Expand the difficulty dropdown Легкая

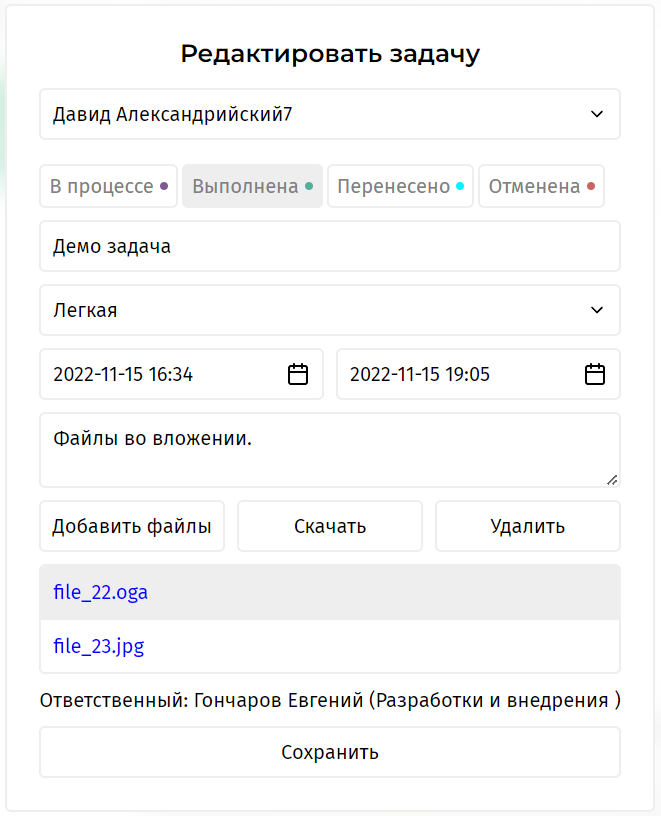(330, 310)
